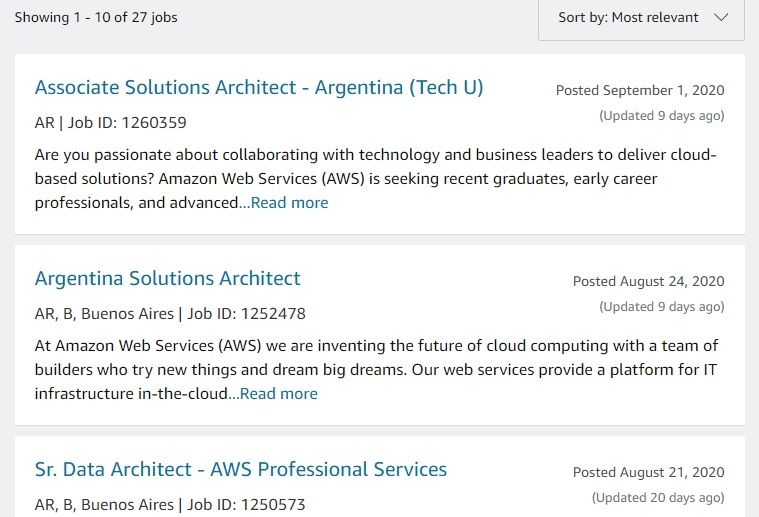Open the "Sort by: Most relevant" dropdown

coord(630,17)
